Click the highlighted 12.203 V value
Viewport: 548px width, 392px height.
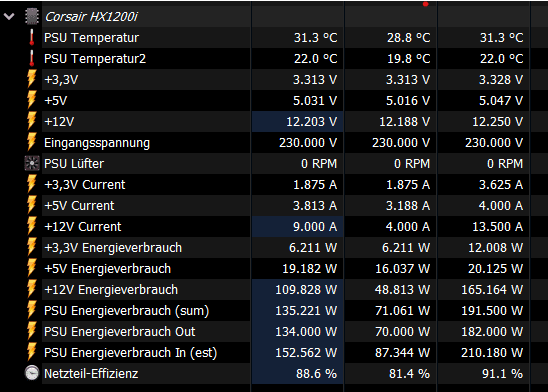[x=311, y=122]
